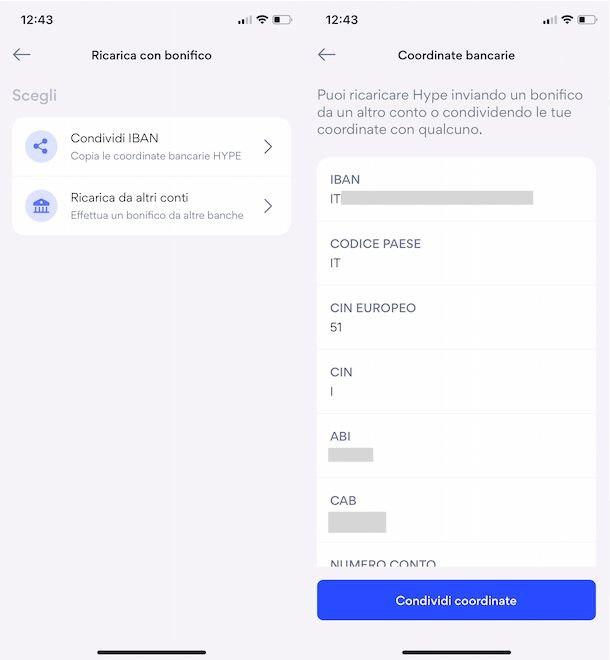Tap the redacted CAB value
The image size is (610, 660).
357,522
